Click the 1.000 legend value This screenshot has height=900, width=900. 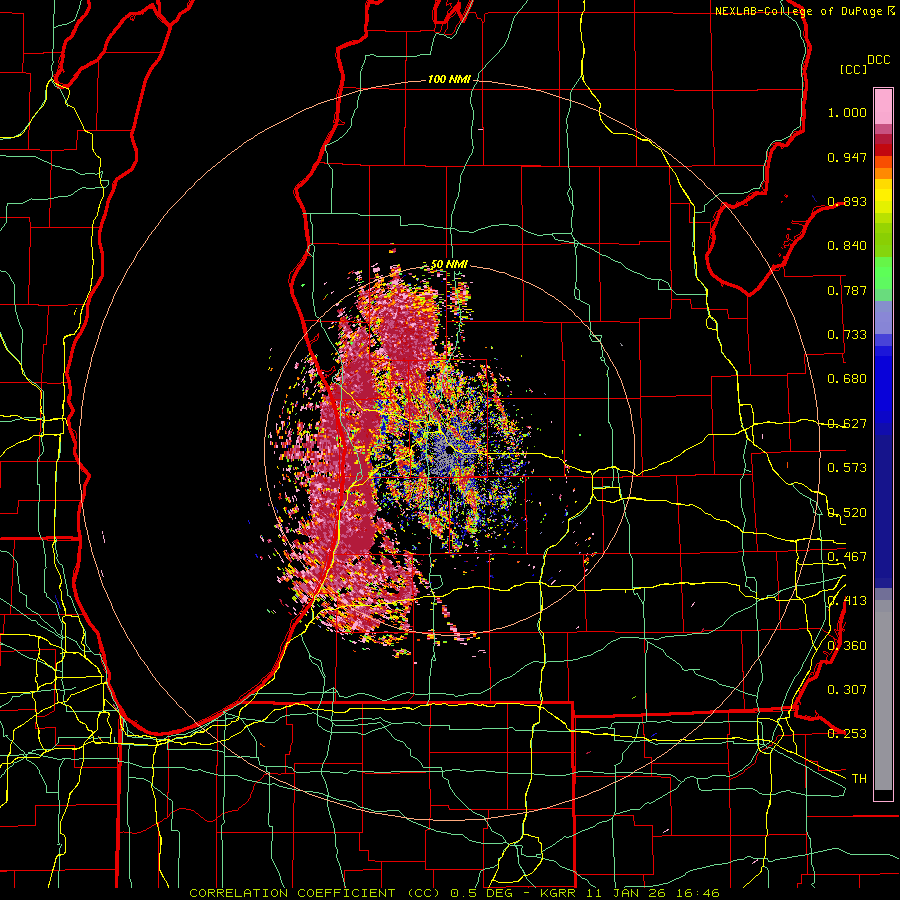coord(847,112)
